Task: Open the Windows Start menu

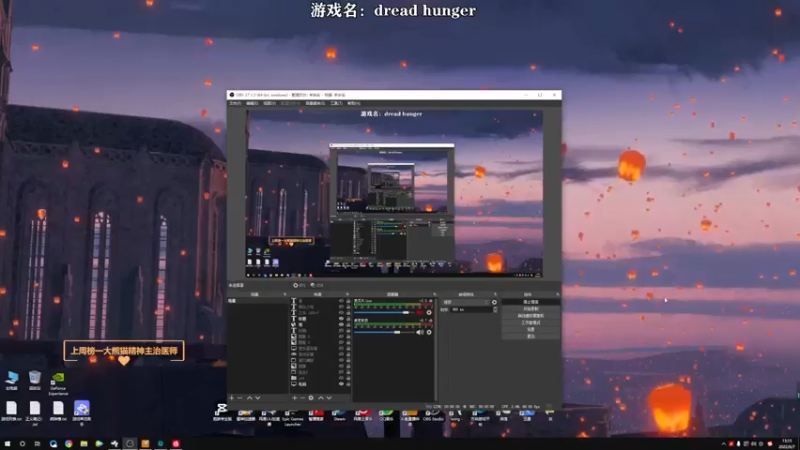Action: click(x=7, y=444)
